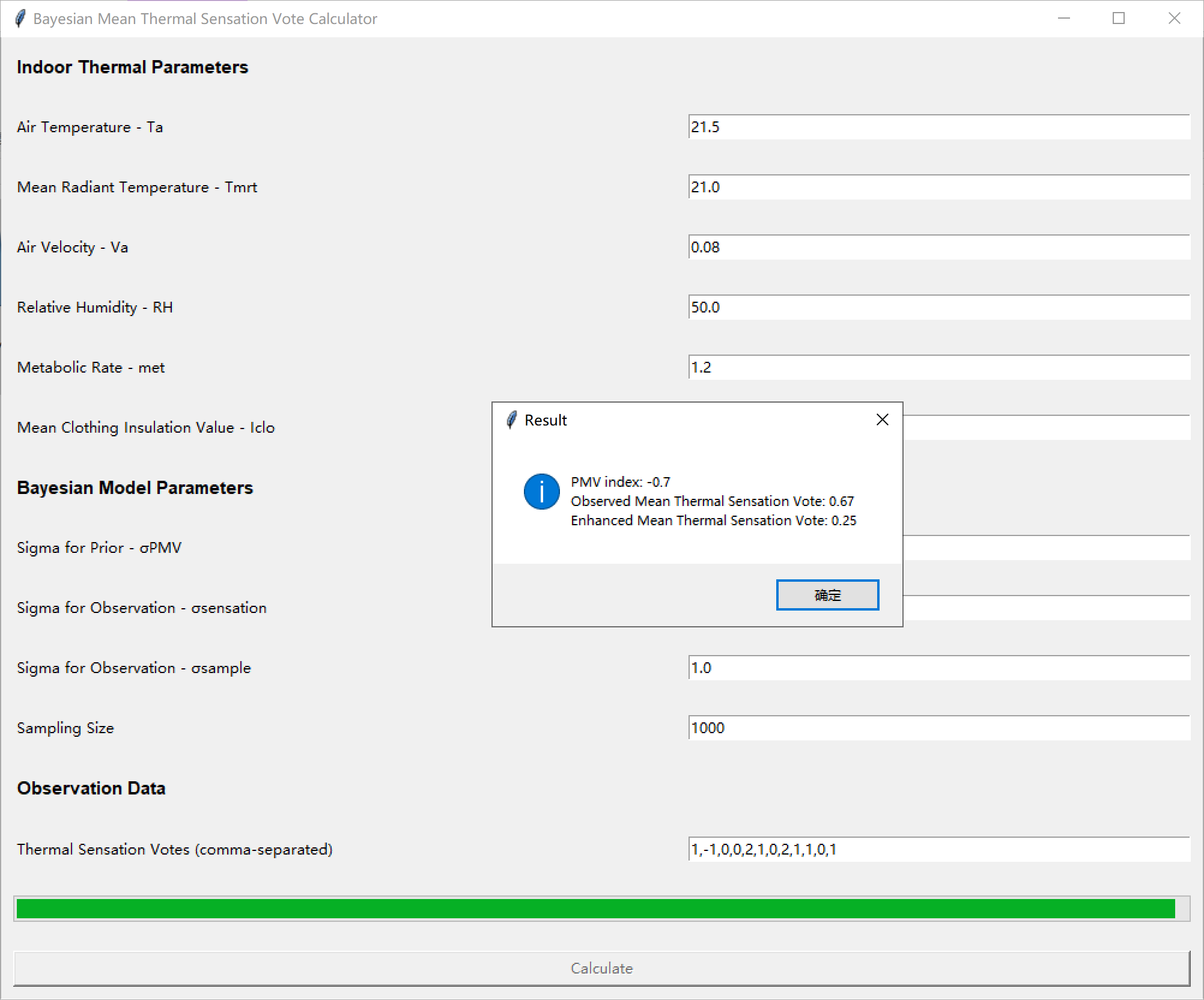
Task: Maximize the calculator main window
Action: coord(1119,19)
